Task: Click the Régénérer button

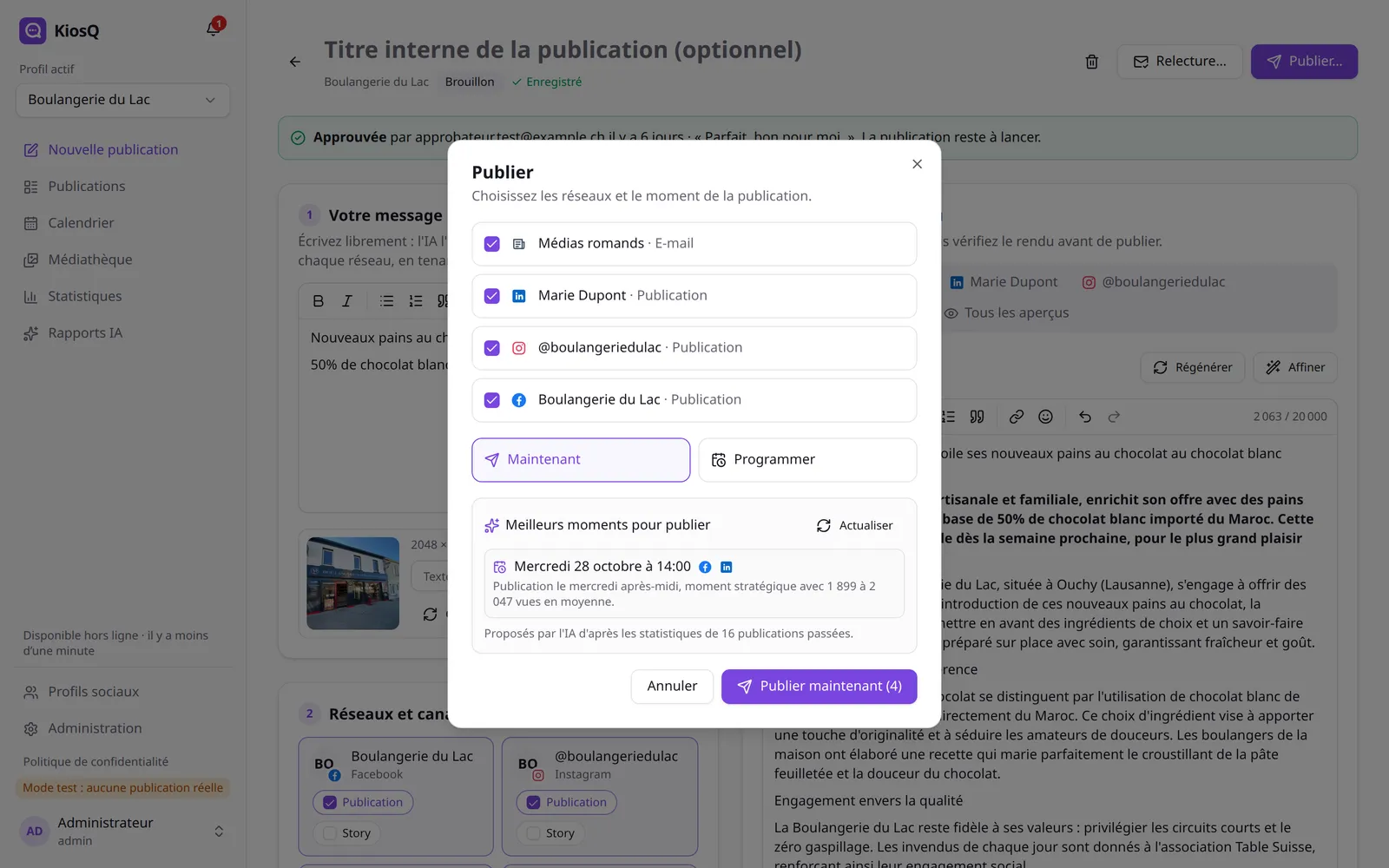Action: [x=1192, y=367]
